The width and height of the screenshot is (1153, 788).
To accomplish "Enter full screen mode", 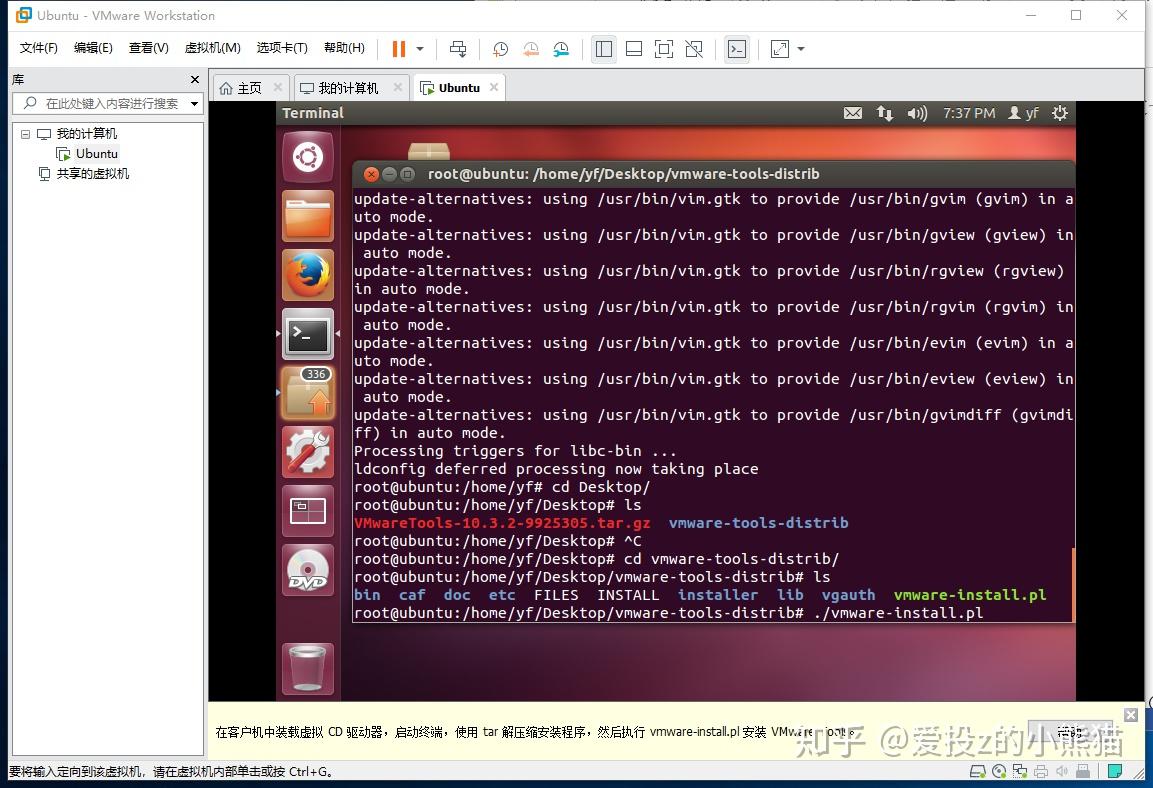I will pyautogui.click(x=663, y=49).
